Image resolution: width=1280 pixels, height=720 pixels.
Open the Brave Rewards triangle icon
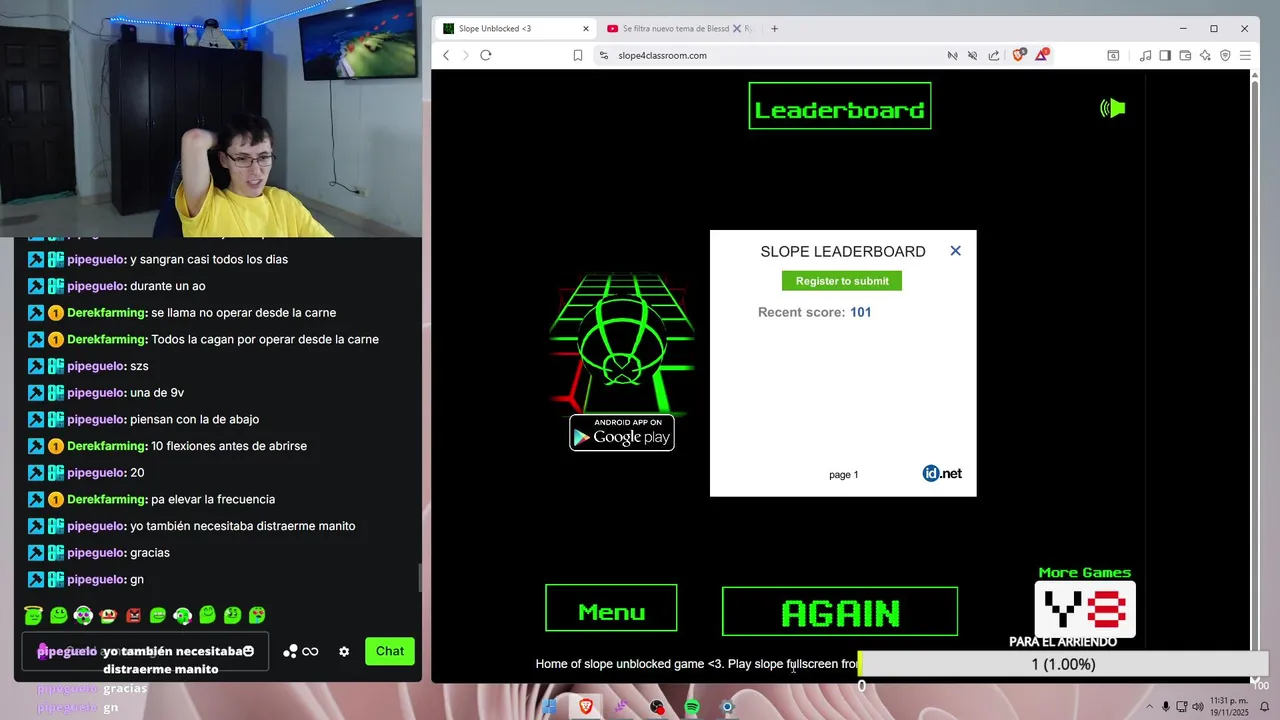pos(1042,54)
